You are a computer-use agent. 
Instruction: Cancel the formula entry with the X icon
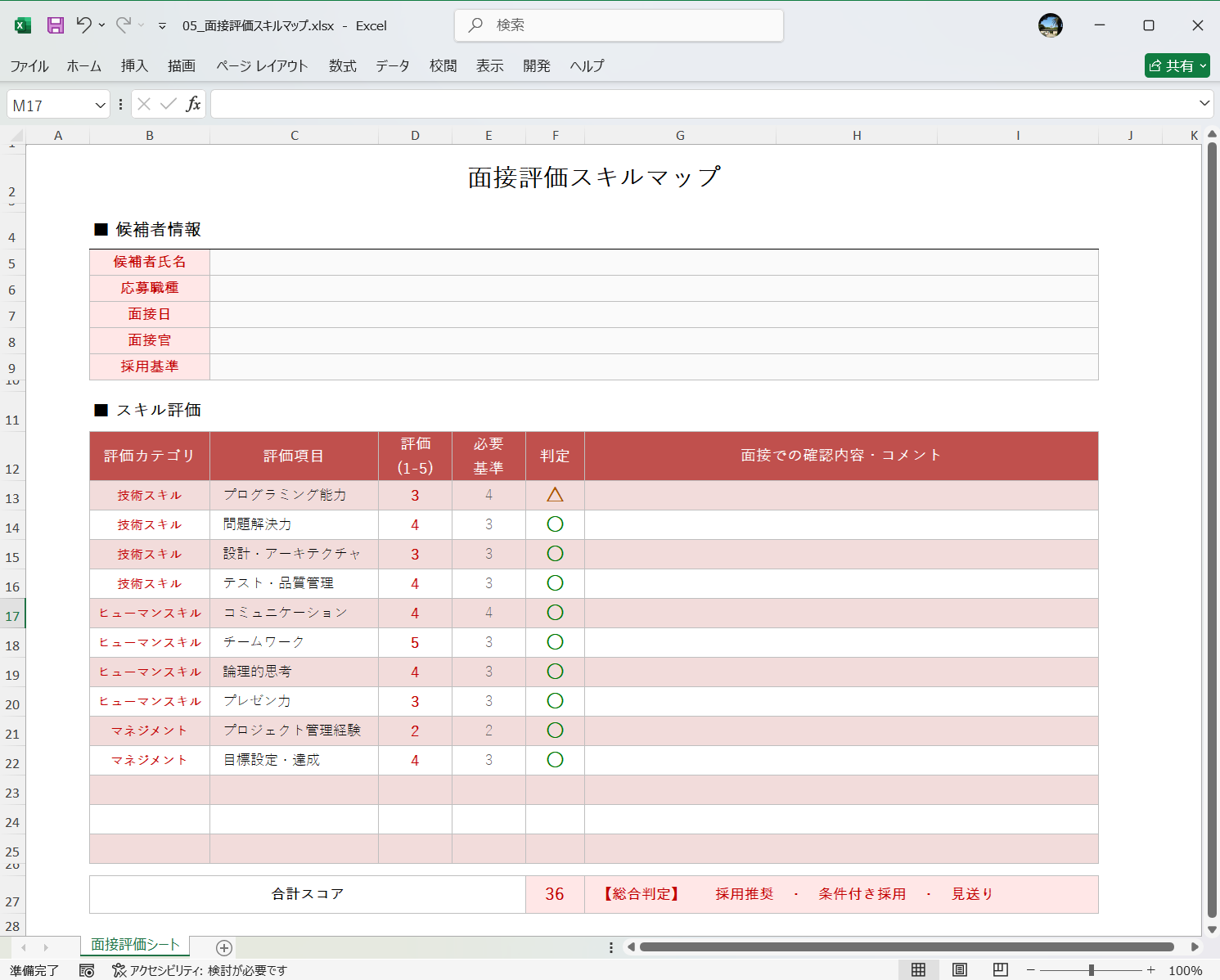143,104
